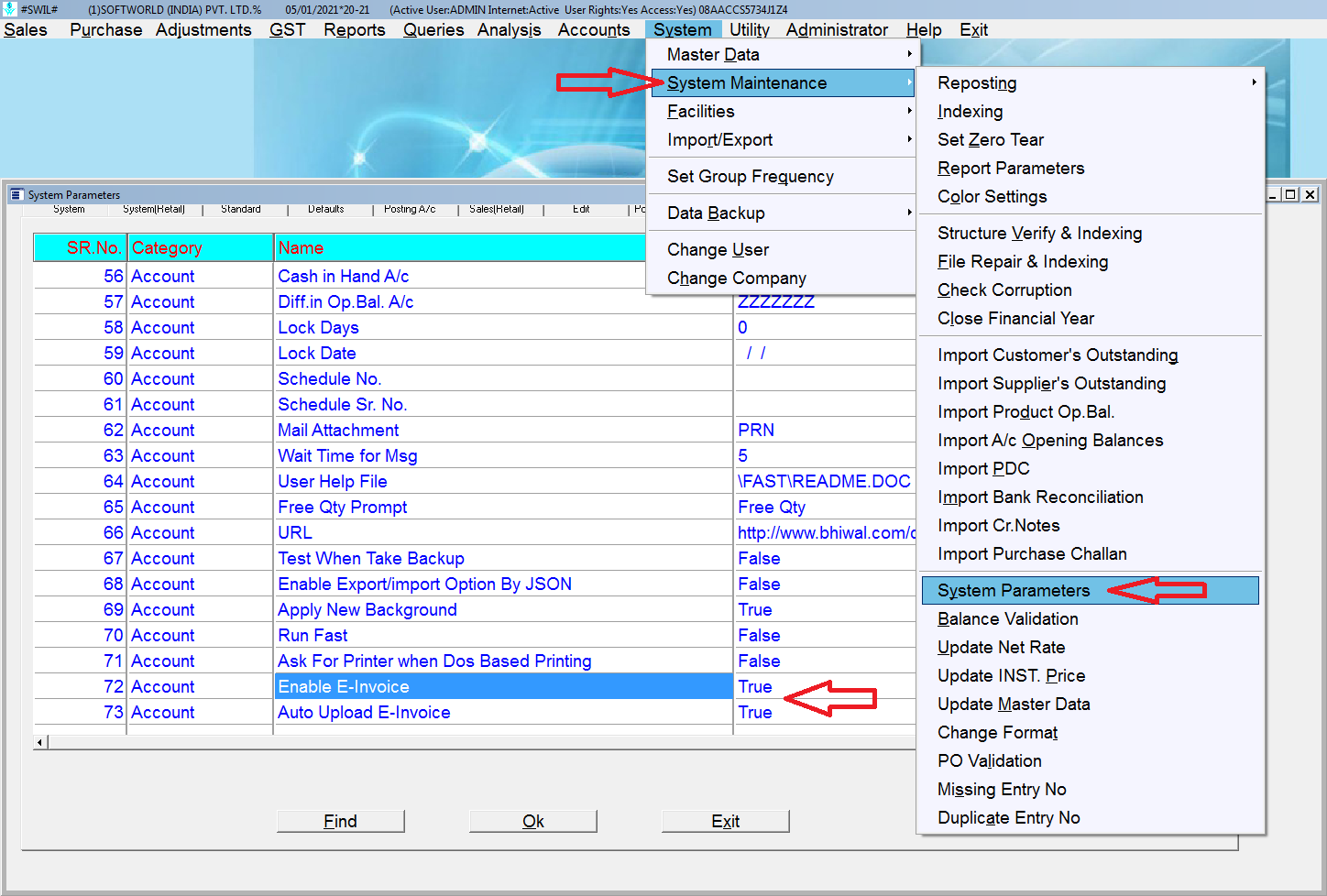Image resolution: width=1327 pixels, height=896 pixels.
Task: Open the Purchase menu
Action: point(106,29)
